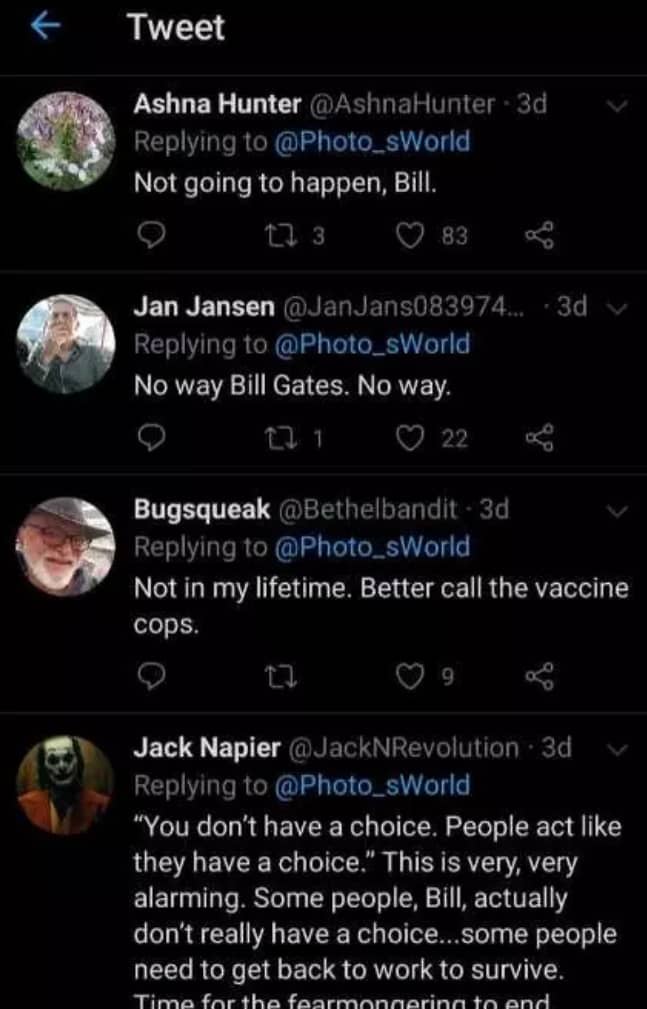
Task: Like Ashna Hunter's tweet
Action: point(407,236)
